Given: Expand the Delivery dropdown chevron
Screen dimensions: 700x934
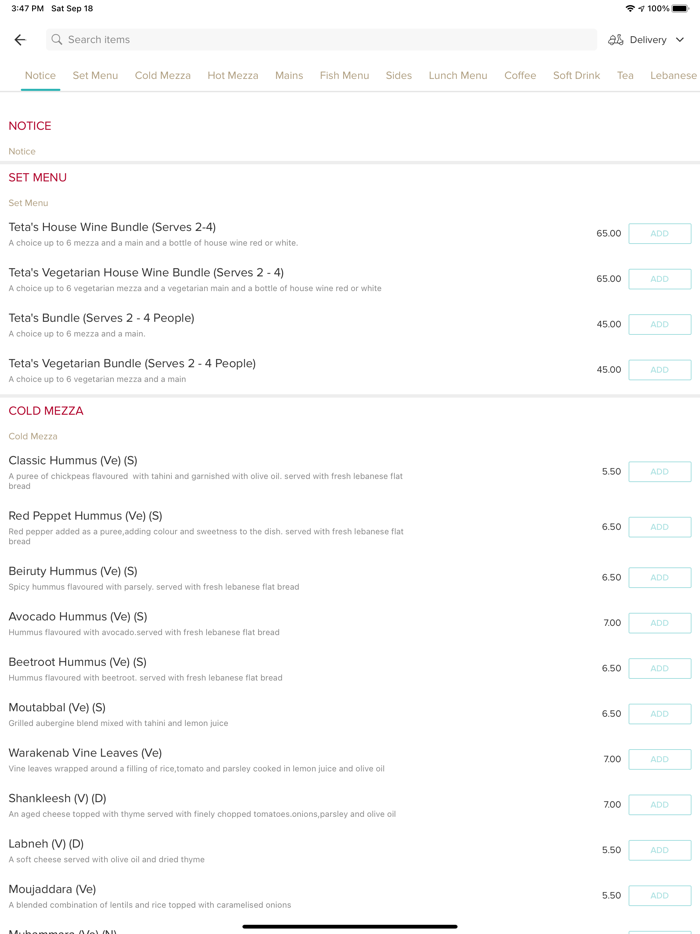Looking at the screenshot, I should click(680, 40).
